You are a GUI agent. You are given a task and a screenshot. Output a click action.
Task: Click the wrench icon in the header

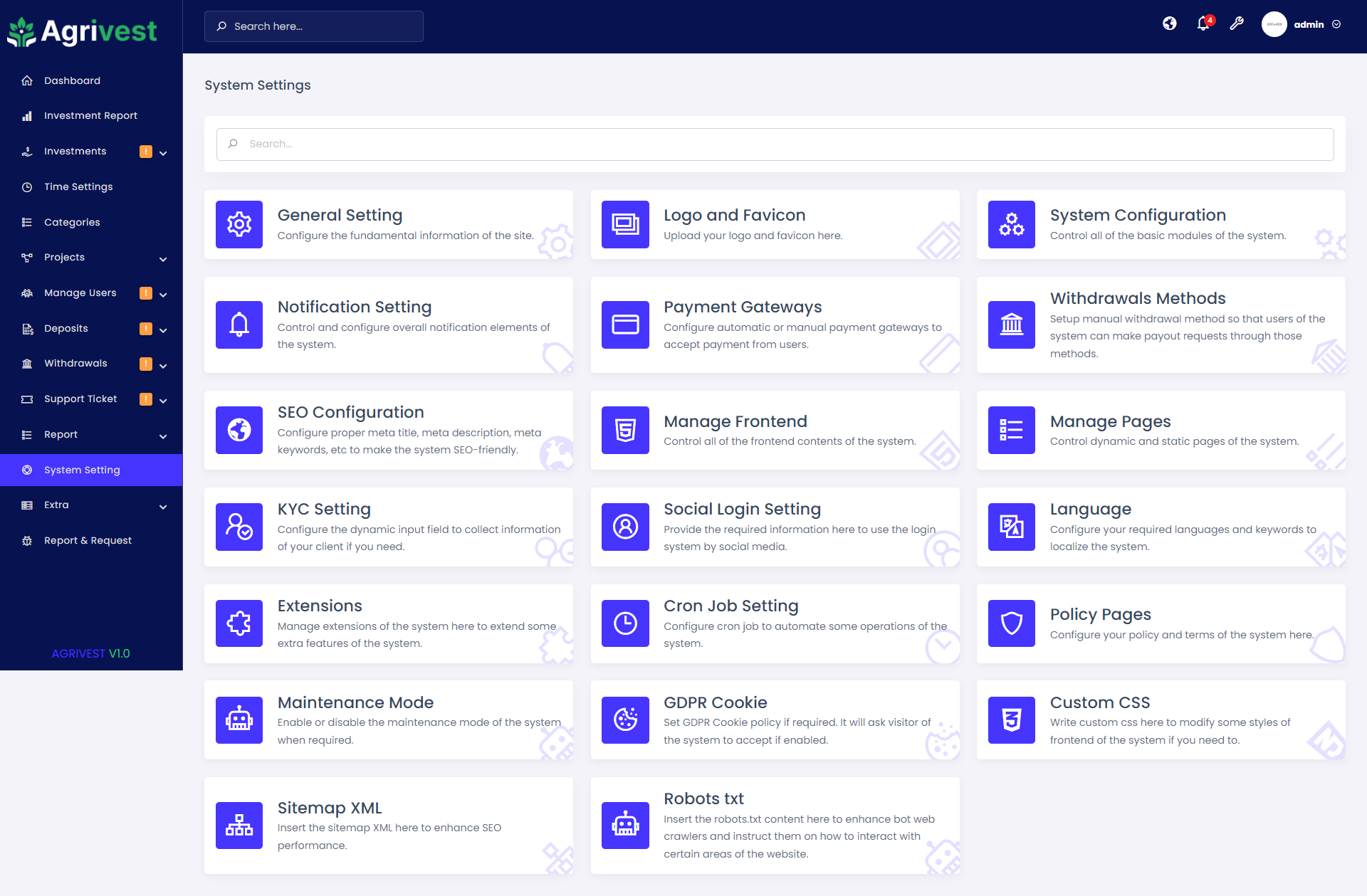(1237, 23)
